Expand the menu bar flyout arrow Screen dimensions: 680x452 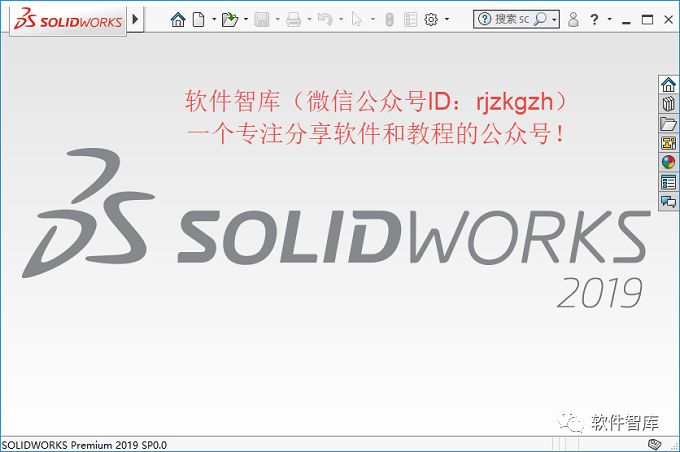(135, 19)
